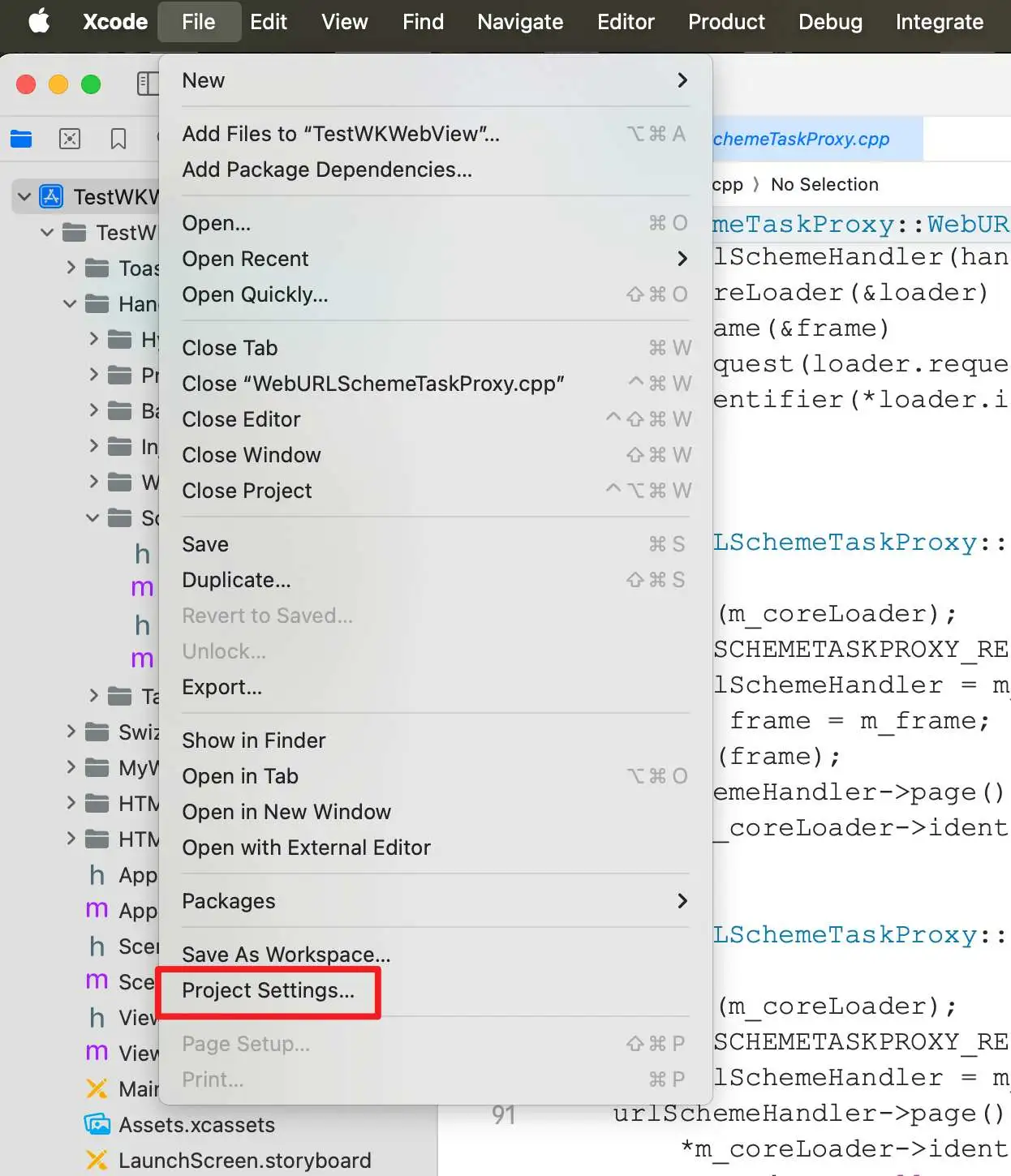Toggle the navigator sidebar panel icon

(147, 84)
